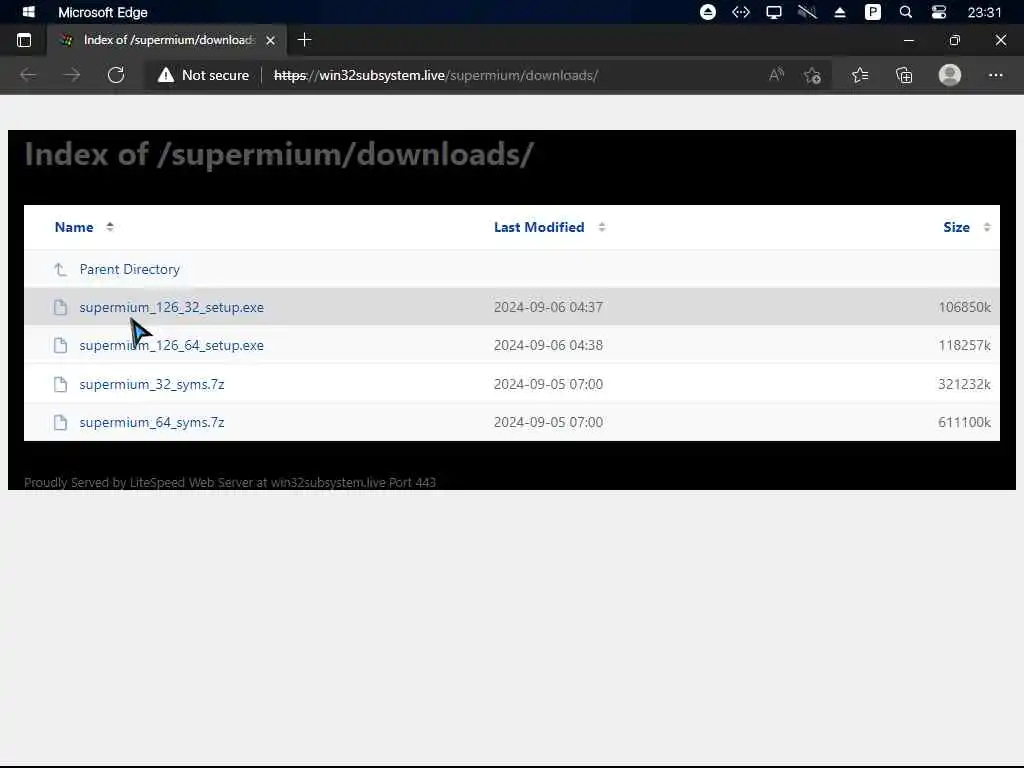1024x768 pixels.
Task: Close the Index of /supermium tab
Action: [x=270, y=40]
